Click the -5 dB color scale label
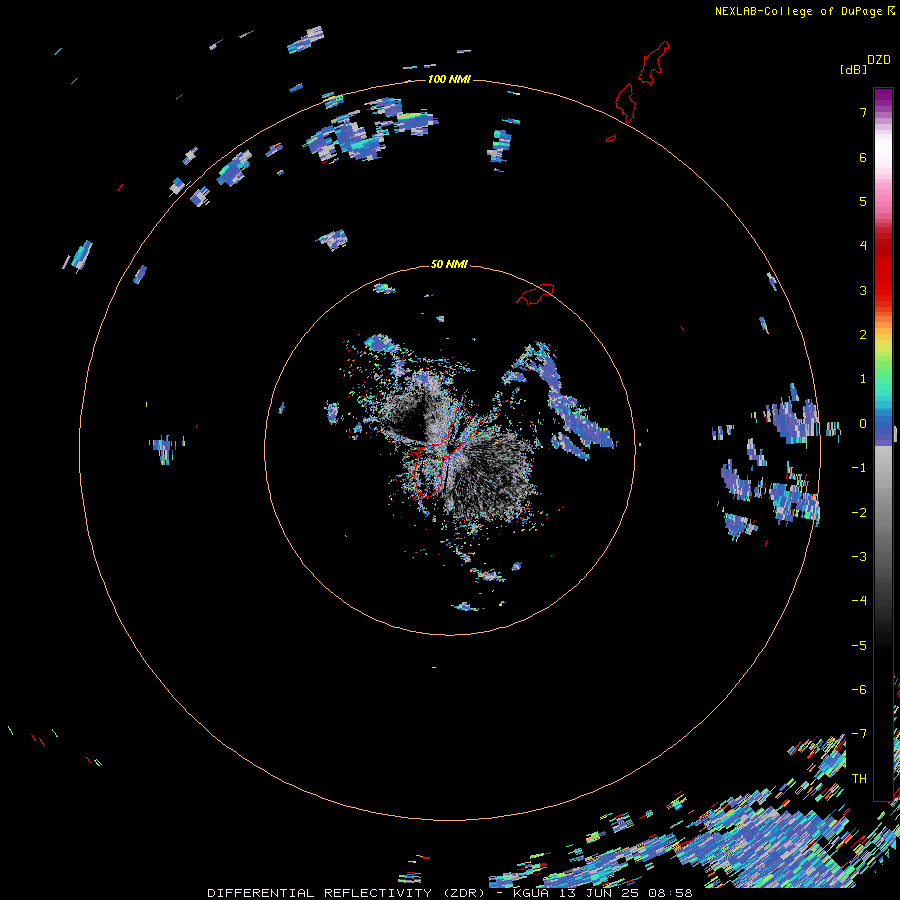This screenshot has height=900, width=900. (x=859, y=646)
